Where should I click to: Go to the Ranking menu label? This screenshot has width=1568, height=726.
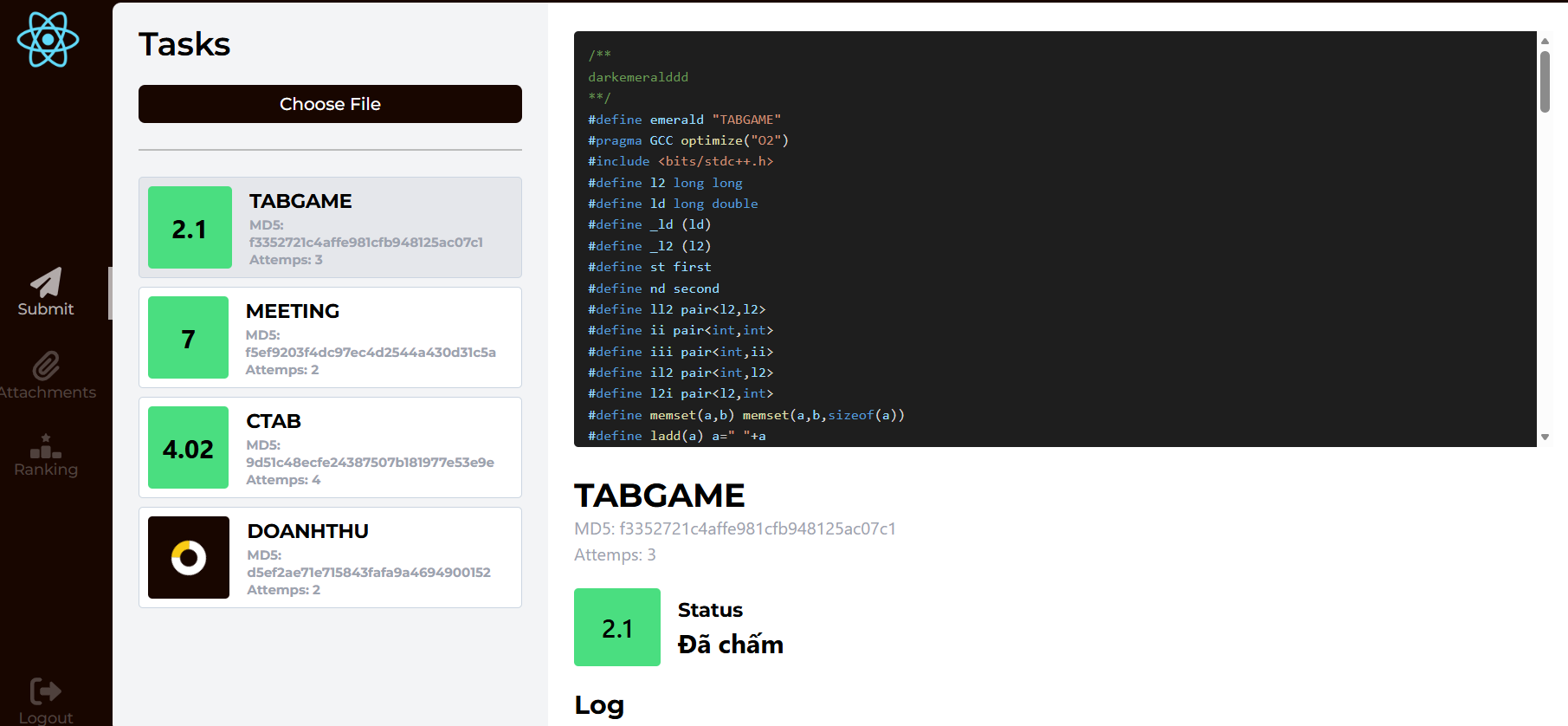(46, 470)
